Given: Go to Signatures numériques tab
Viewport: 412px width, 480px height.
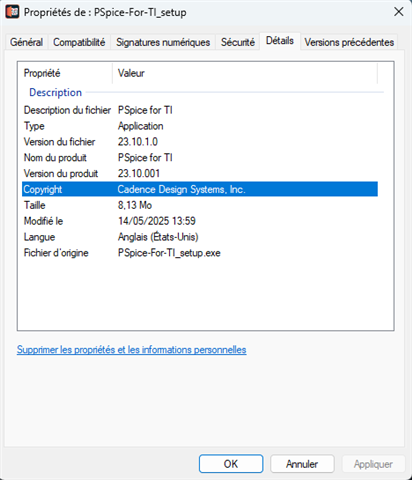Looking at the screenshot, I should [x=163, y=42].
